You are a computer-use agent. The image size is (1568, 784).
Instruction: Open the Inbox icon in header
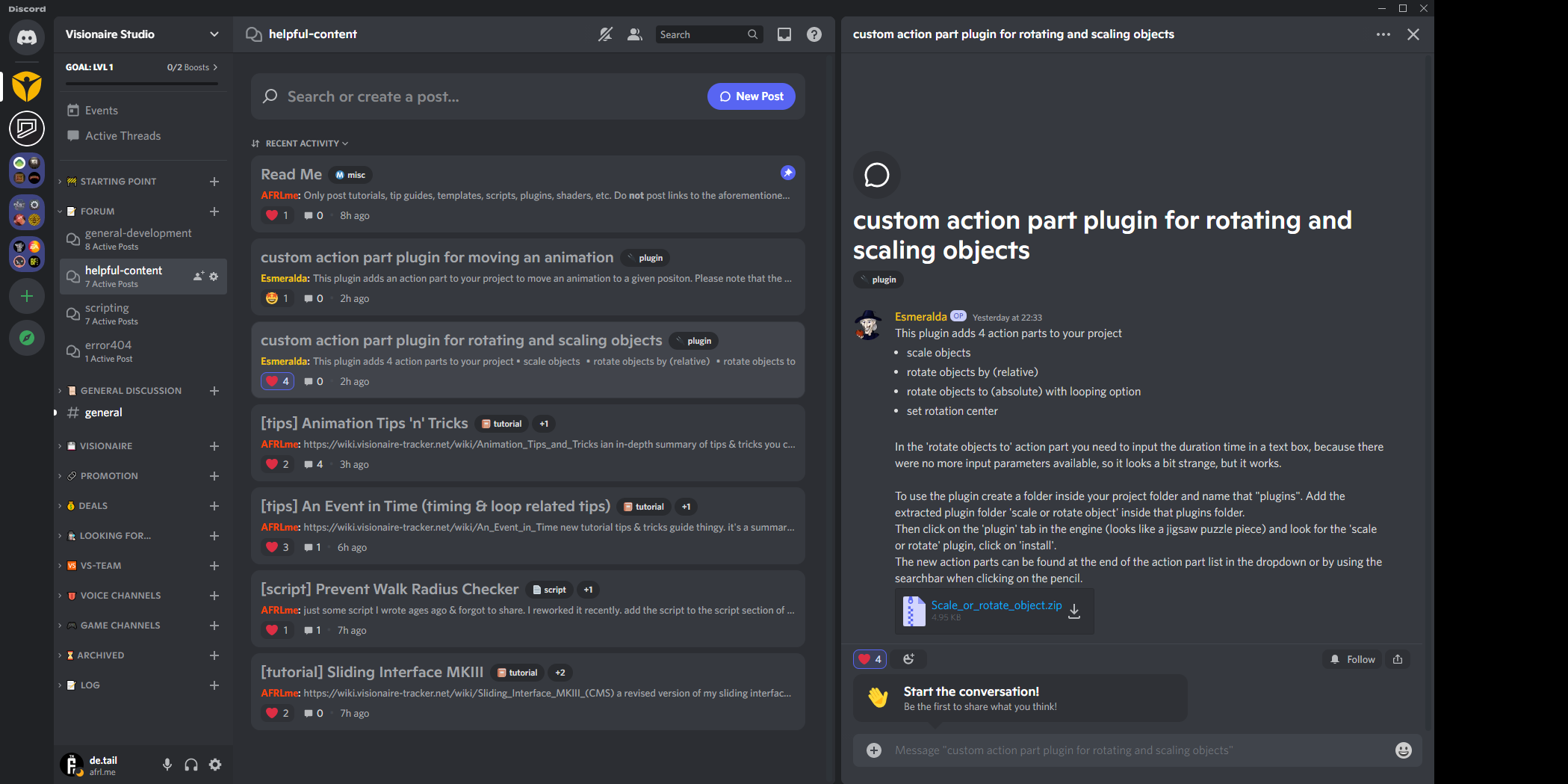point(784,34)
